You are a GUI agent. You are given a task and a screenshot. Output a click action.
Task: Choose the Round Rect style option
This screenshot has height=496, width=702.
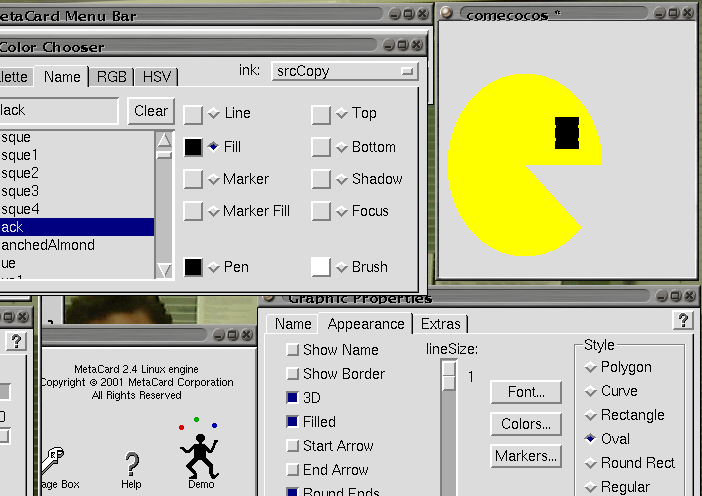tap(591, 463)
